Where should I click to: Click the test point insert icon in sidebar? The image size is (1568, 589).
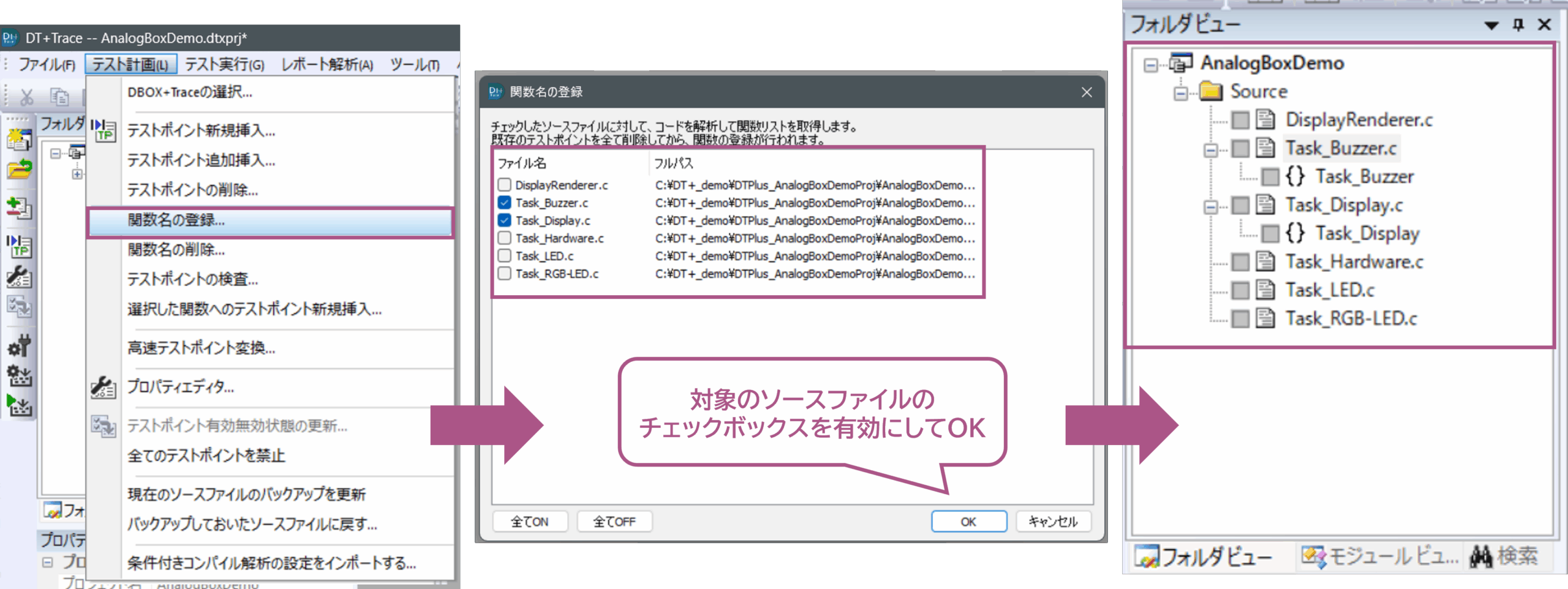[19, 246]
